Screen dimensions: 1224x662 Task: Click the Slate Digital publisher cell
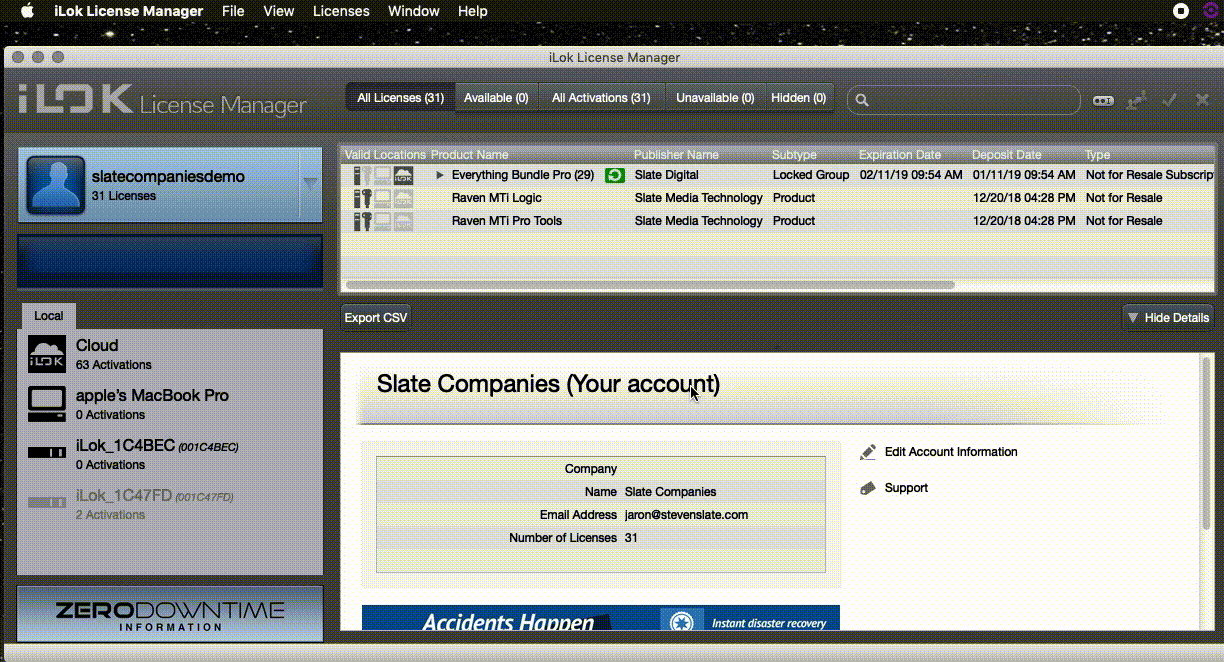point(667,175)
